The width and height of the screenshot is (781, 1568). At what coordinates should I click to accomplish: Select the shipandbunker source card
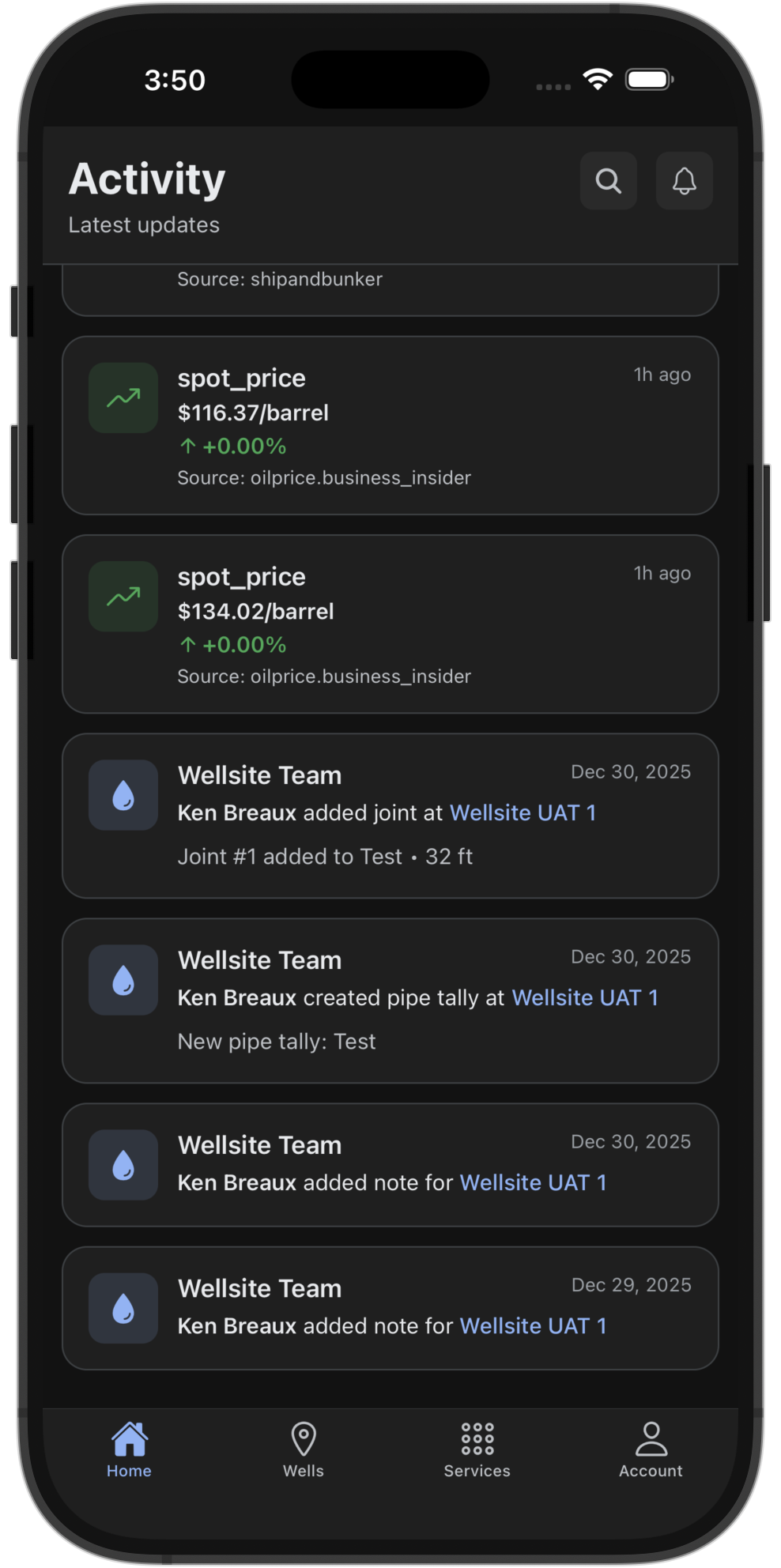[x=390, y=288]
